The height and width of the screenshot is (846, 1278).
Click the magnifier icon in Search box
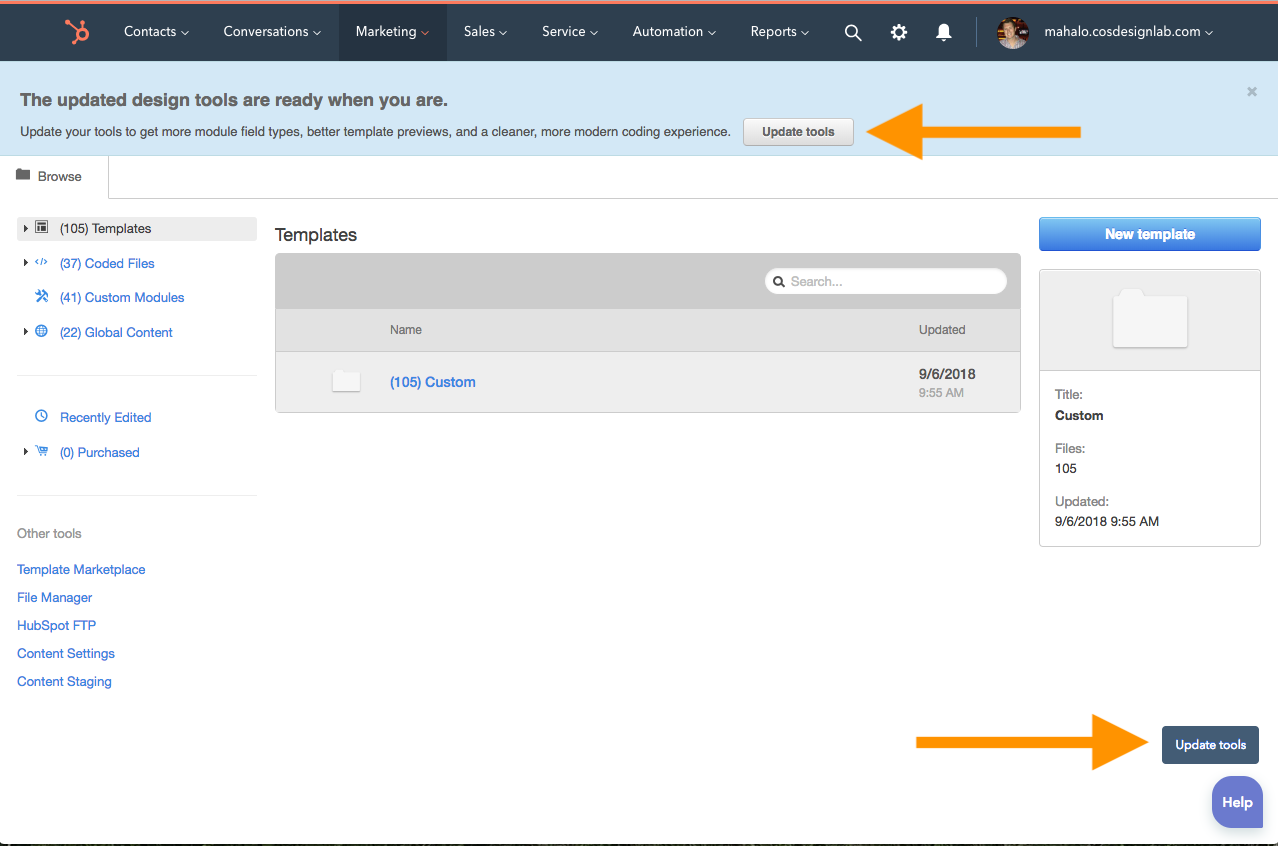tap(779, 282)
